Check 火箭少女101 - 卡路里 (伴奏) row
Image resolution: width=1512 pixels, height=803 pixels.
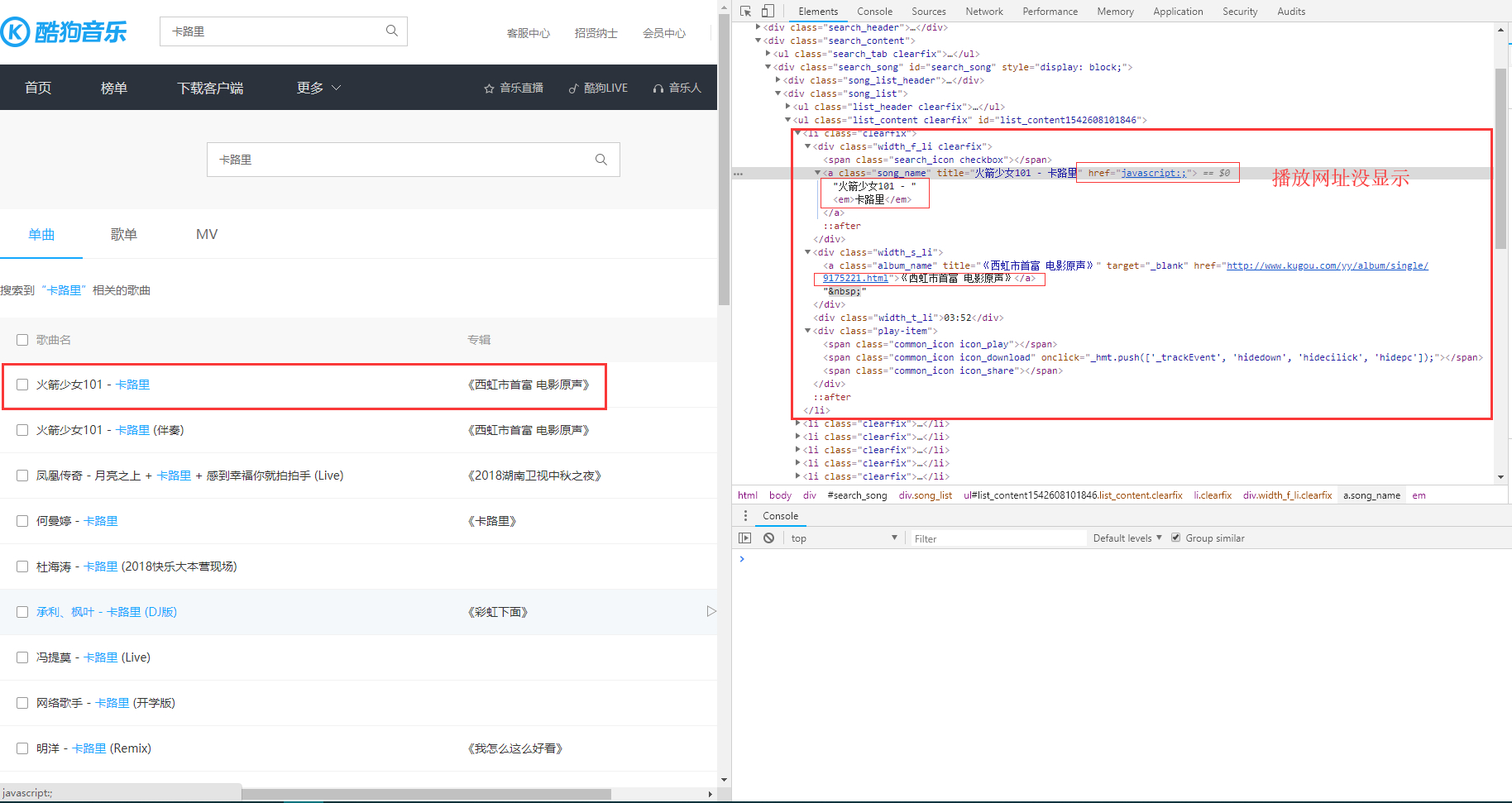[22, 430]
